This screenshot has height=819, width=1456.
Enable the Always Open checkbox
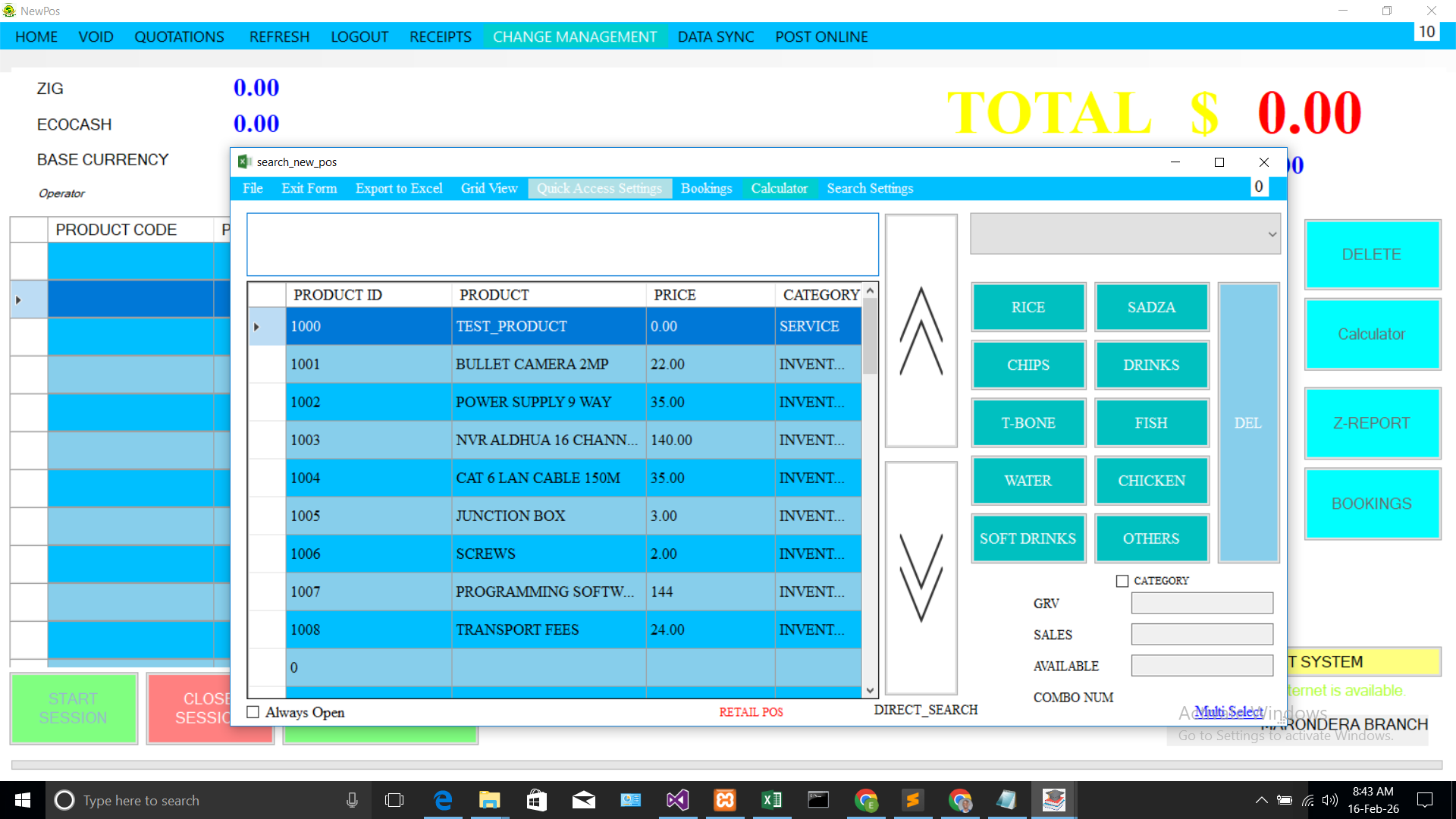253,712
